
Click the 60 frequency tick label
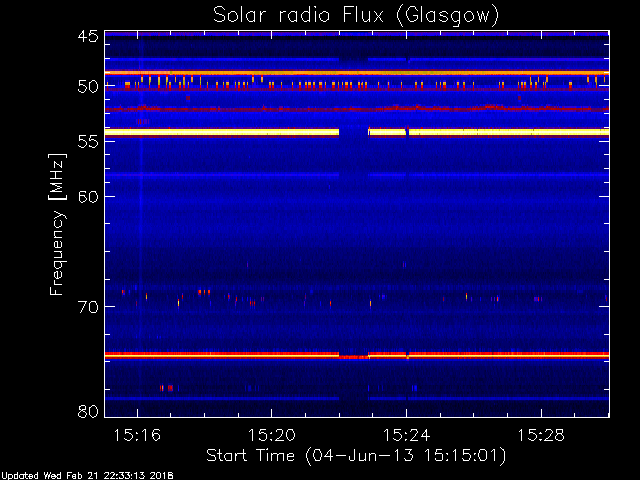pos(88,196)
